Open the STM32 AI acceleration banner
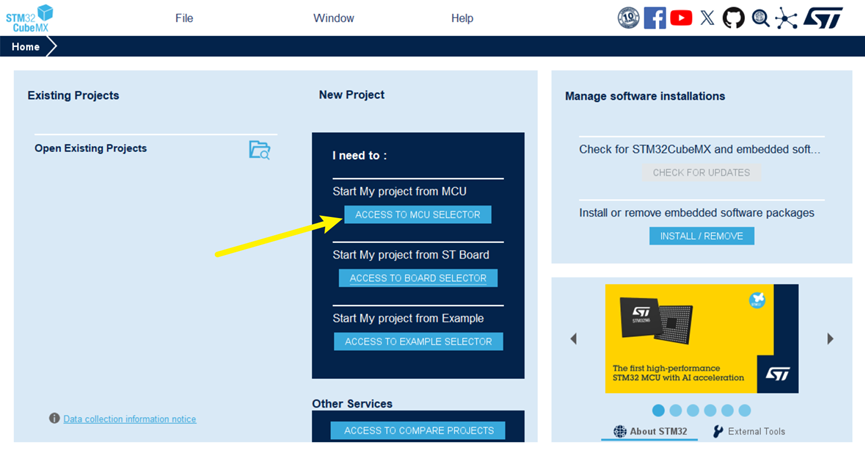The image size is (865, 456). coord(702,339)
